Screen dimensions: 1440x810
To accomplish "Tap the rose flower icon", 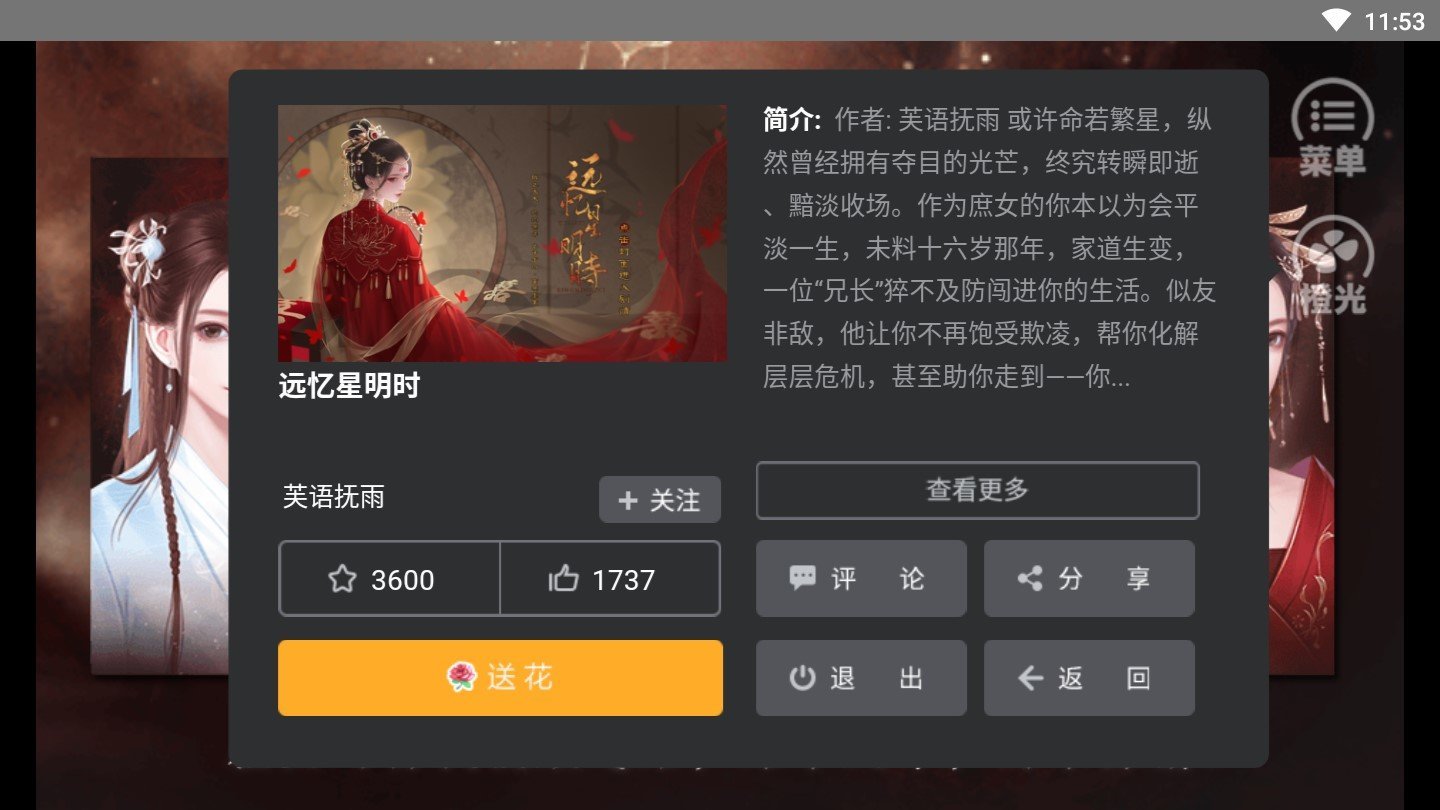I will [462, 678].
